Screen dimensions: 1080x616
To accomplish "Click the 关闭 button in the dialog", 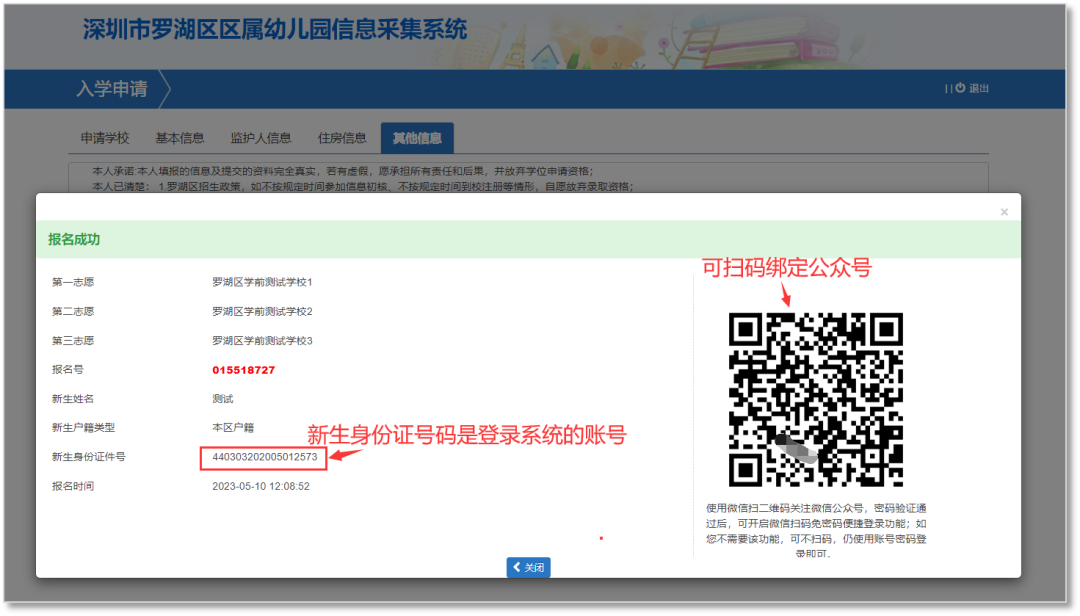I will click(528, 567).
